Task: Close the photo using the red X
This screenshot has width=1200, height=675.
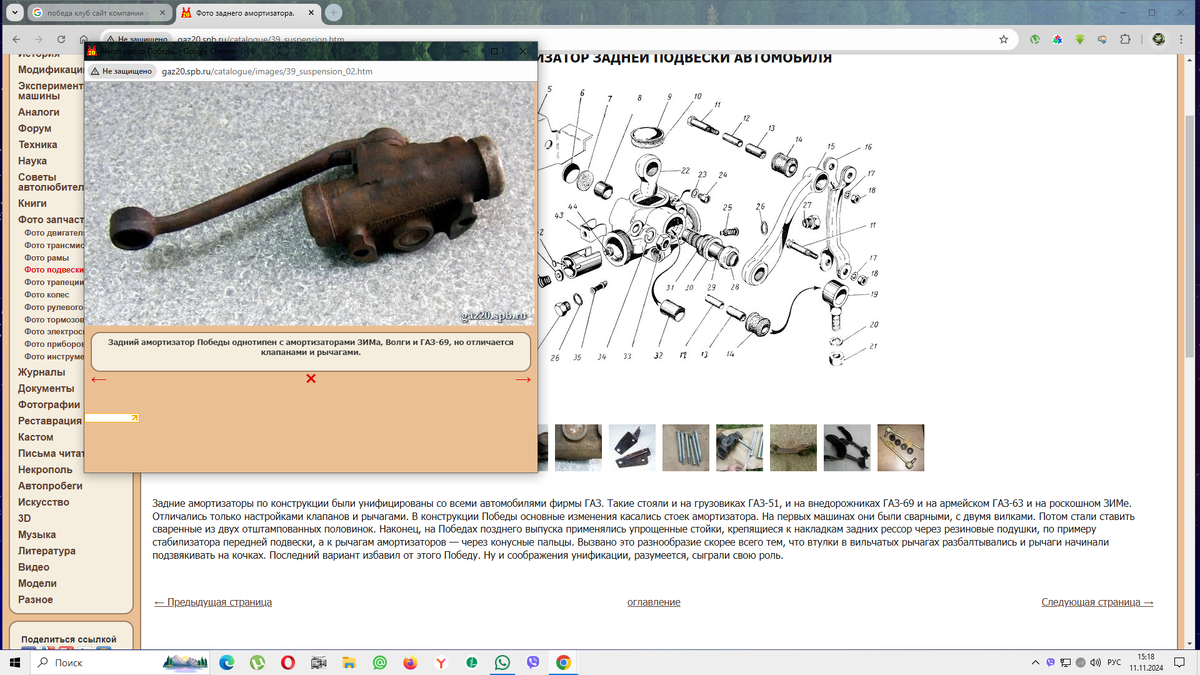Action: pos(311,379)
